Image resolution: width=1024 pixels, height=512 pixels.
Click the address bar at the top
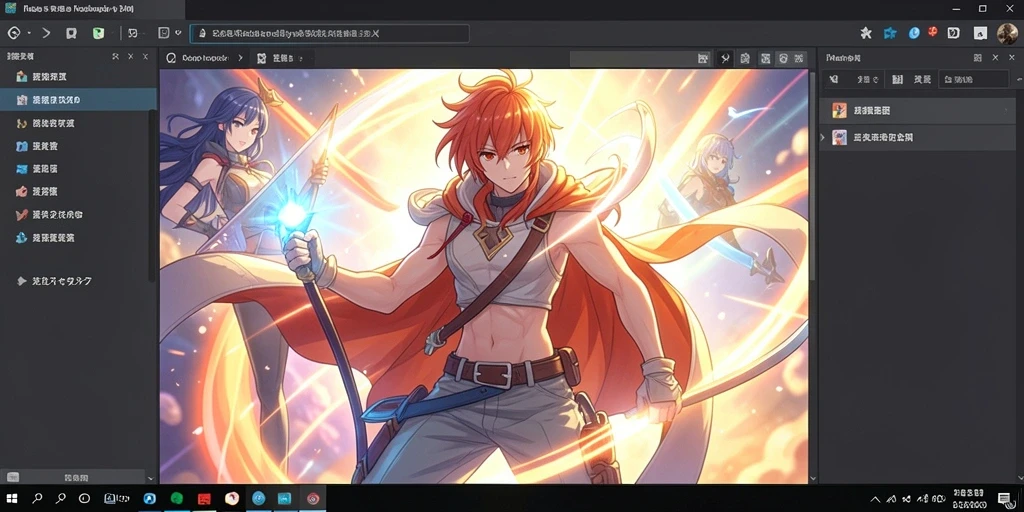pyautogui.click(x=329, y=33)
